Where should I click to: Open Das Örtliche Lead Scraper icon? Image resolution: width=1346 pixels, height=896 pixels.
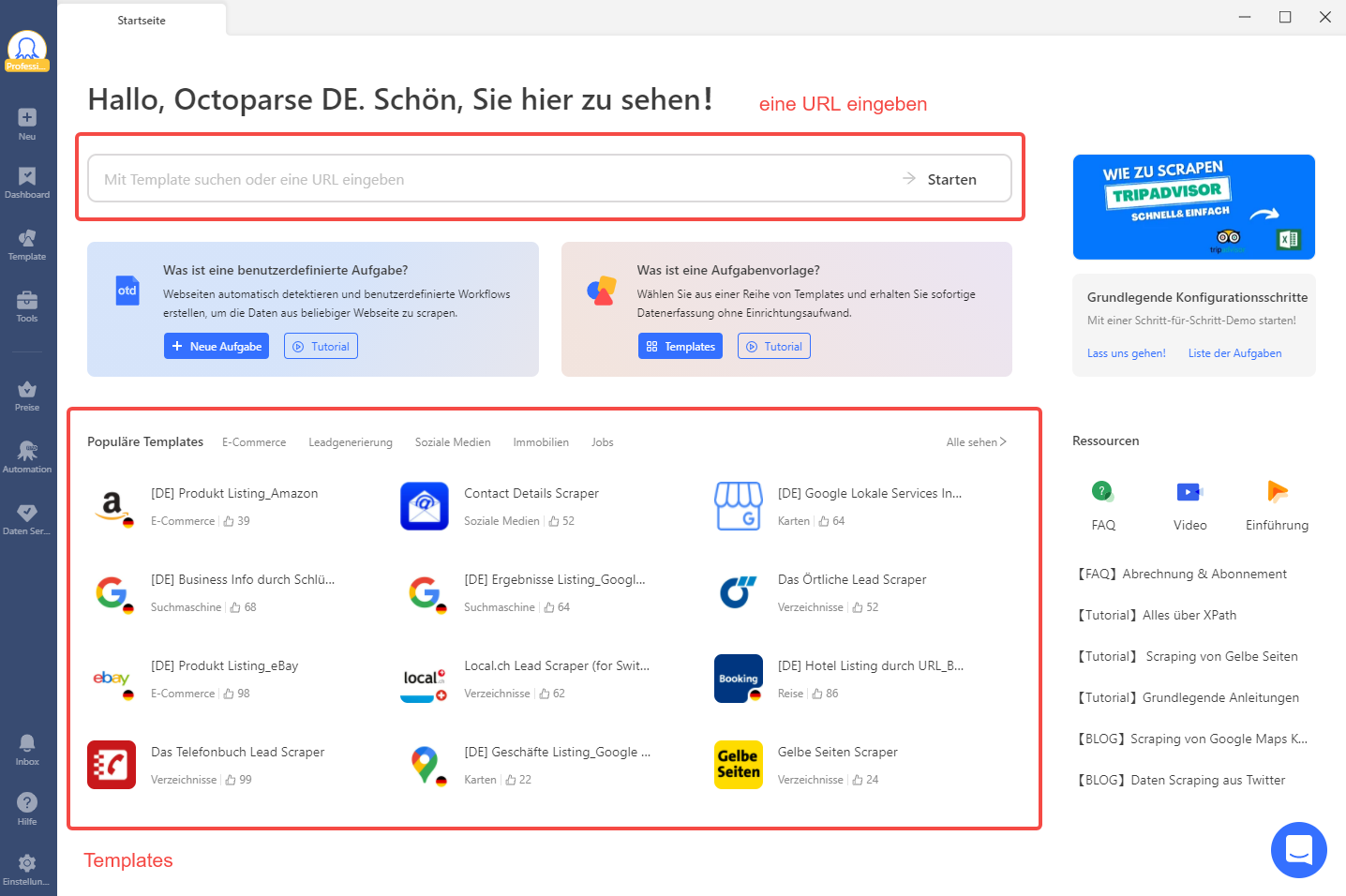739,592
